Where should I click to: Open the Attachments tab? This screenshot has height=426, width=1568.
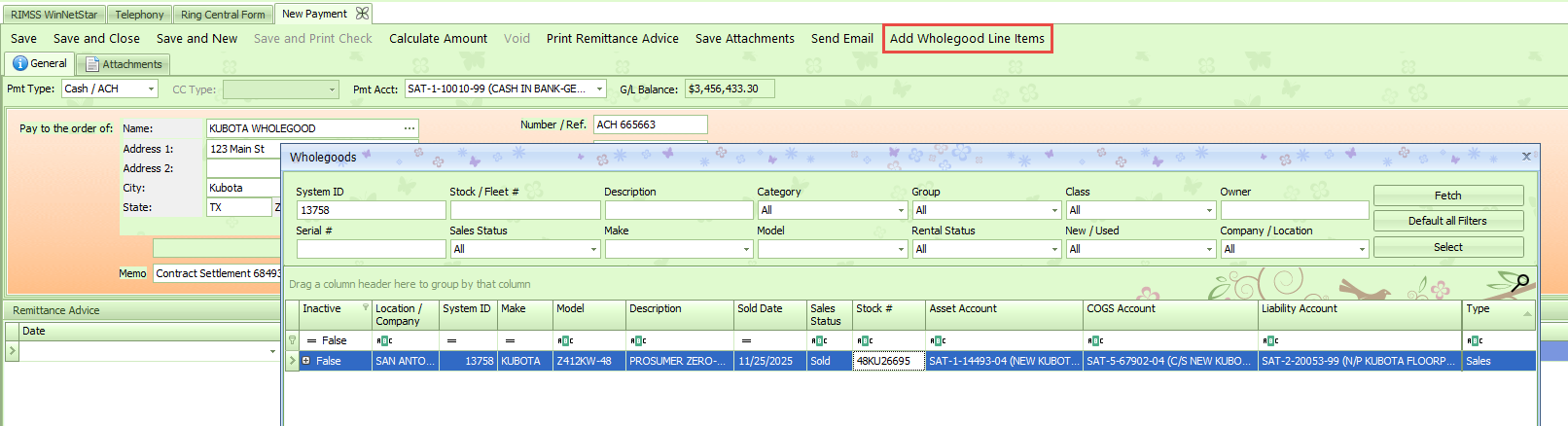[124, 64]
